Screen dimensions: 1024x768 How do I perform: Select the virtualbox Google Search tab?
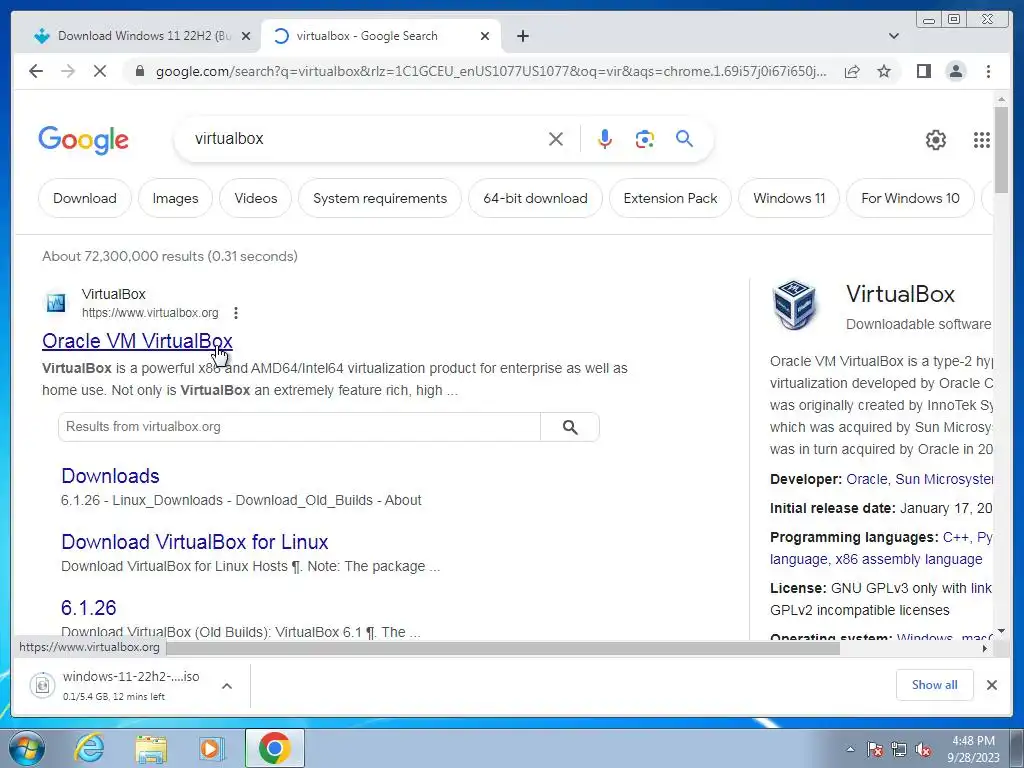click(381, 36)
